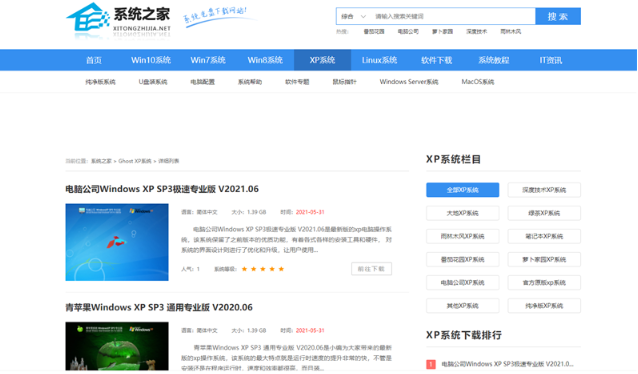The image size is (638, 374).
Task: Click the date 2021-05-31 of 电脑公司 XP
Action: (x=310, y=212)
